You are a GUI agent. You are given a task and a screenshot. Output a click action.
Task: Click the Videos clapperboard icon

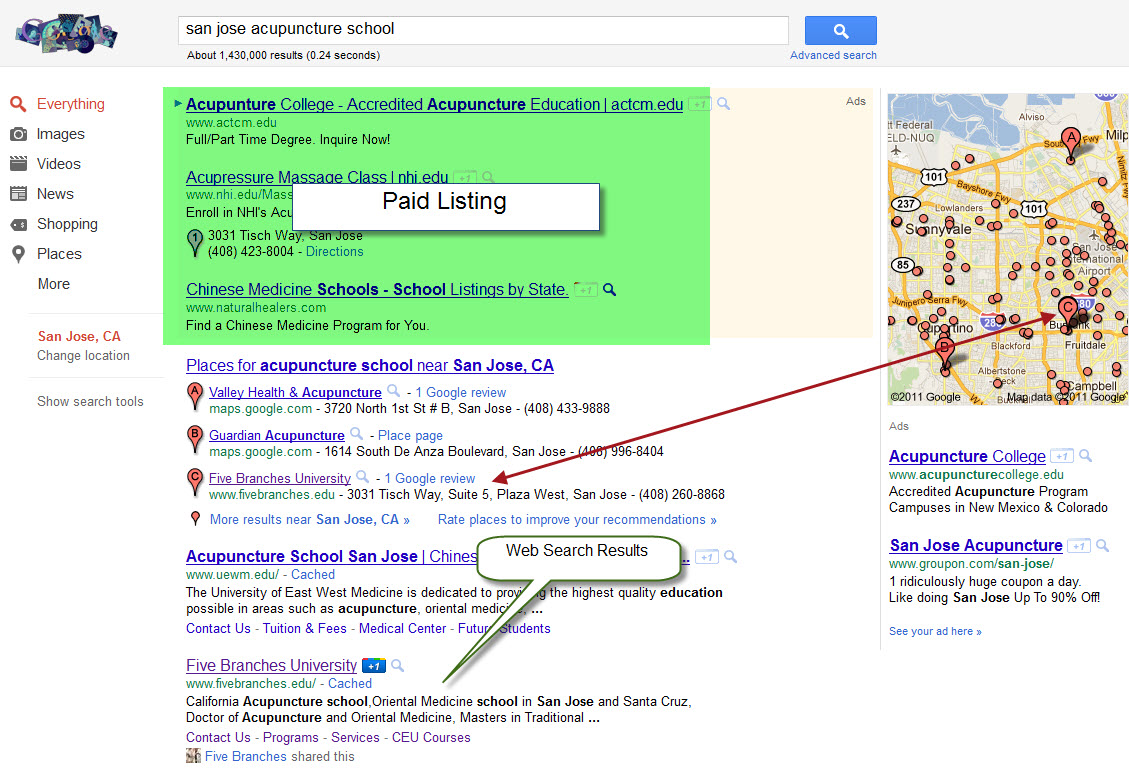click(18, 164)
